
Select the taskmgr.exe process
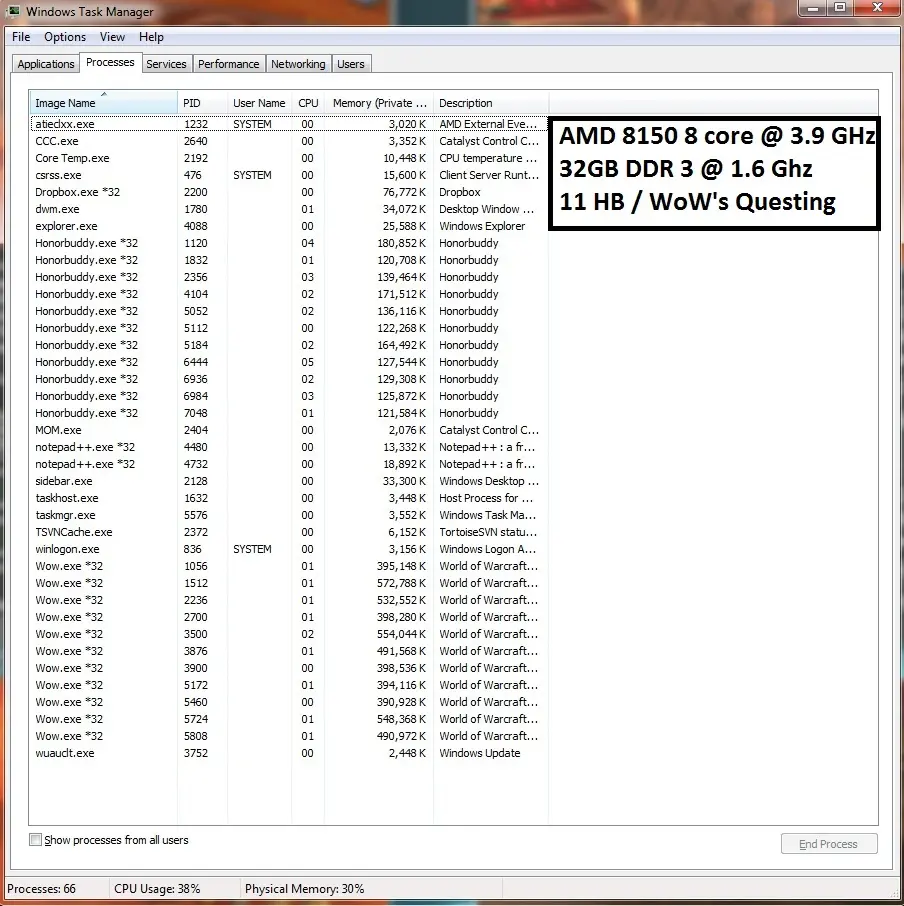[x=288, y=515]
